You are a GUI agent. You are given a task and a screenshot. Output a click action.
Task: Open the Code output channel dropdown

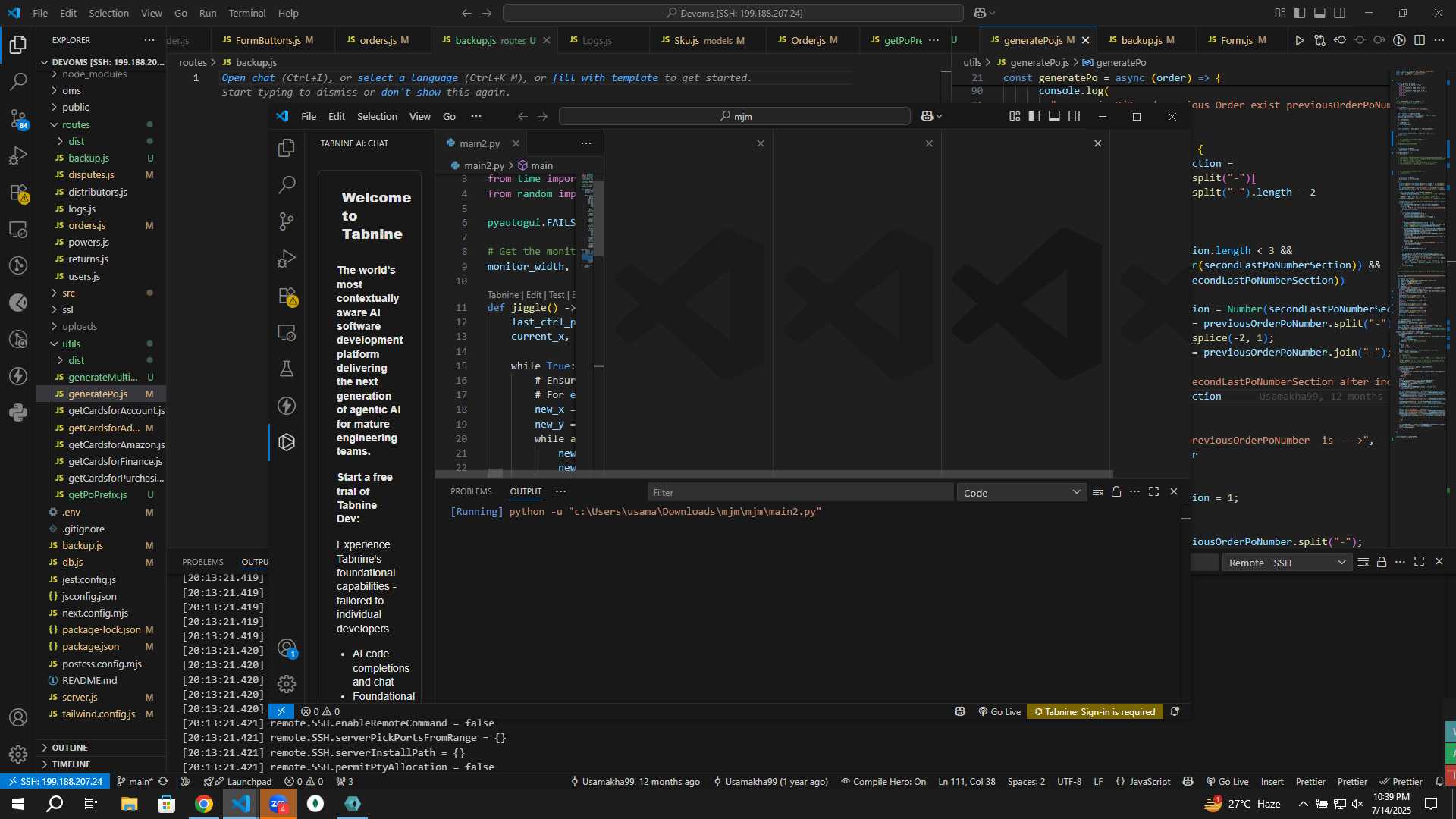coord(1021,493)
